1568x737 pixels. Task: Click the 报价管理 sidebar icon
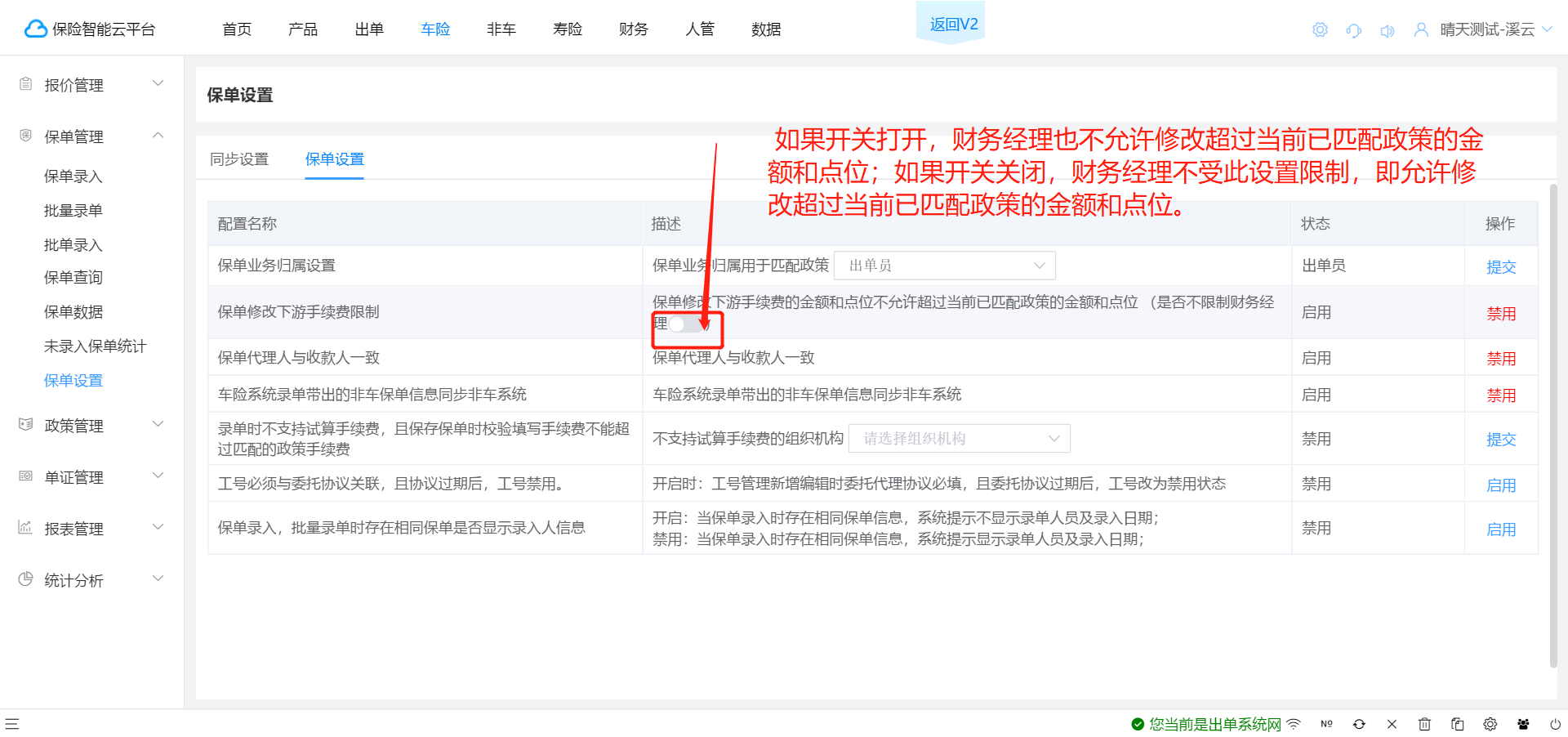coord(25,84)
